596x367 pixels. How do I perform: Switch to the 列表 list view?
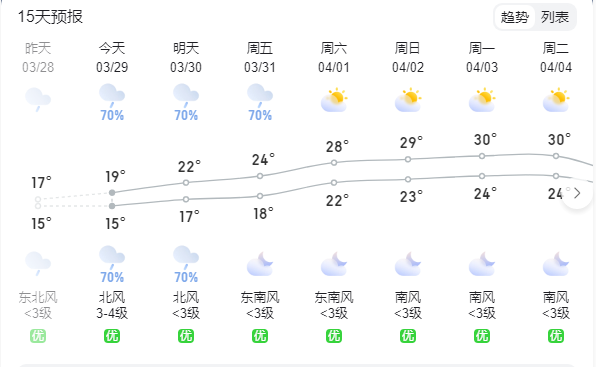tap(555, 17)
